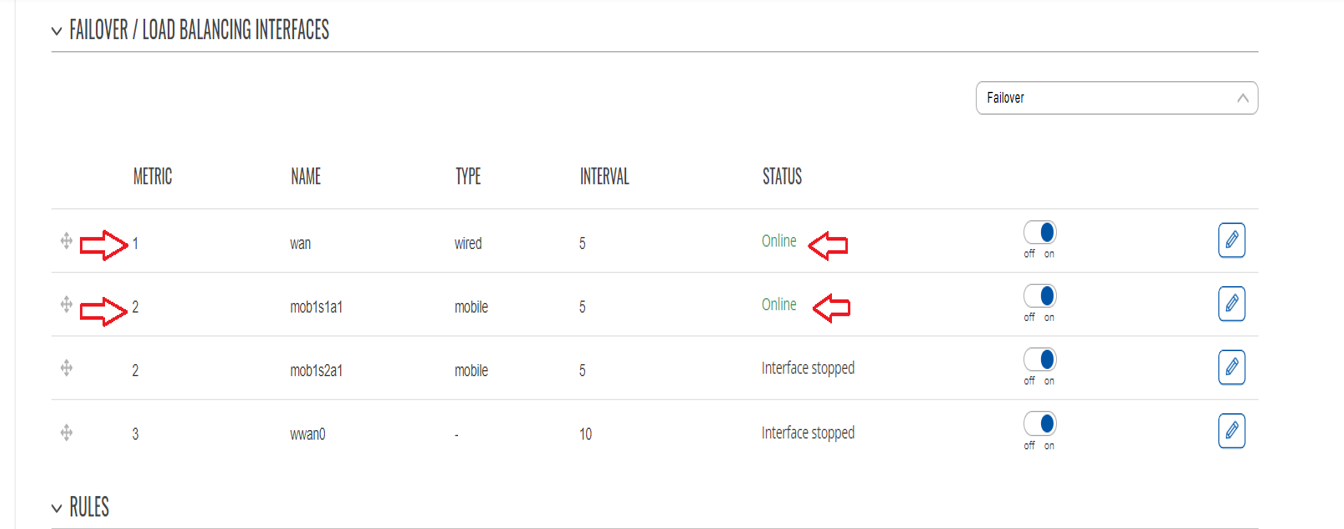Collapse the Failover / Load Balancing Interfaces section
The image size is (1344, 529).
point(57,31)
